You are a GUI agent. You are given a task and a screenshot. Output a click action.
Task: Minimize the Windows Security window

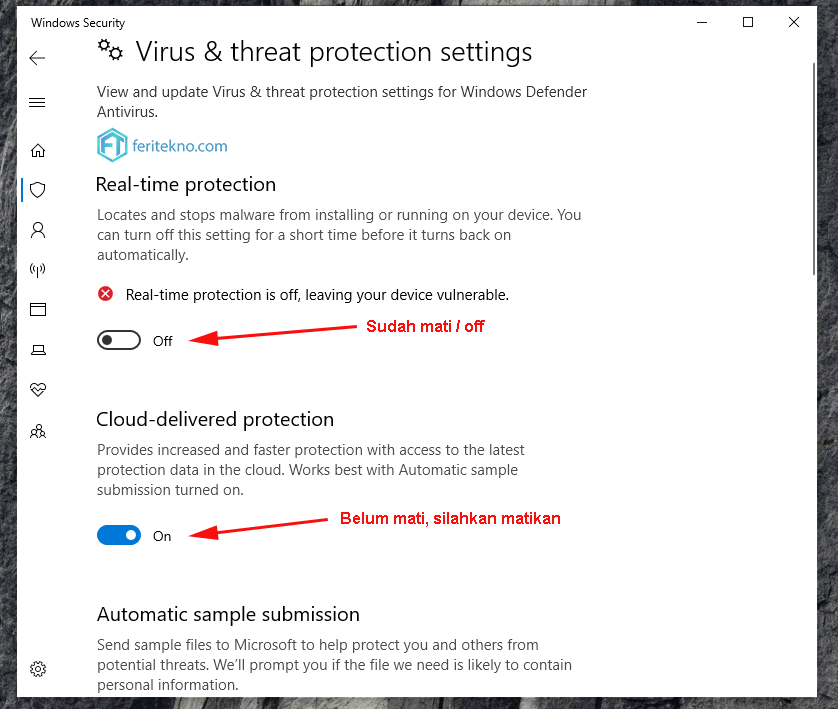(702, 22)
